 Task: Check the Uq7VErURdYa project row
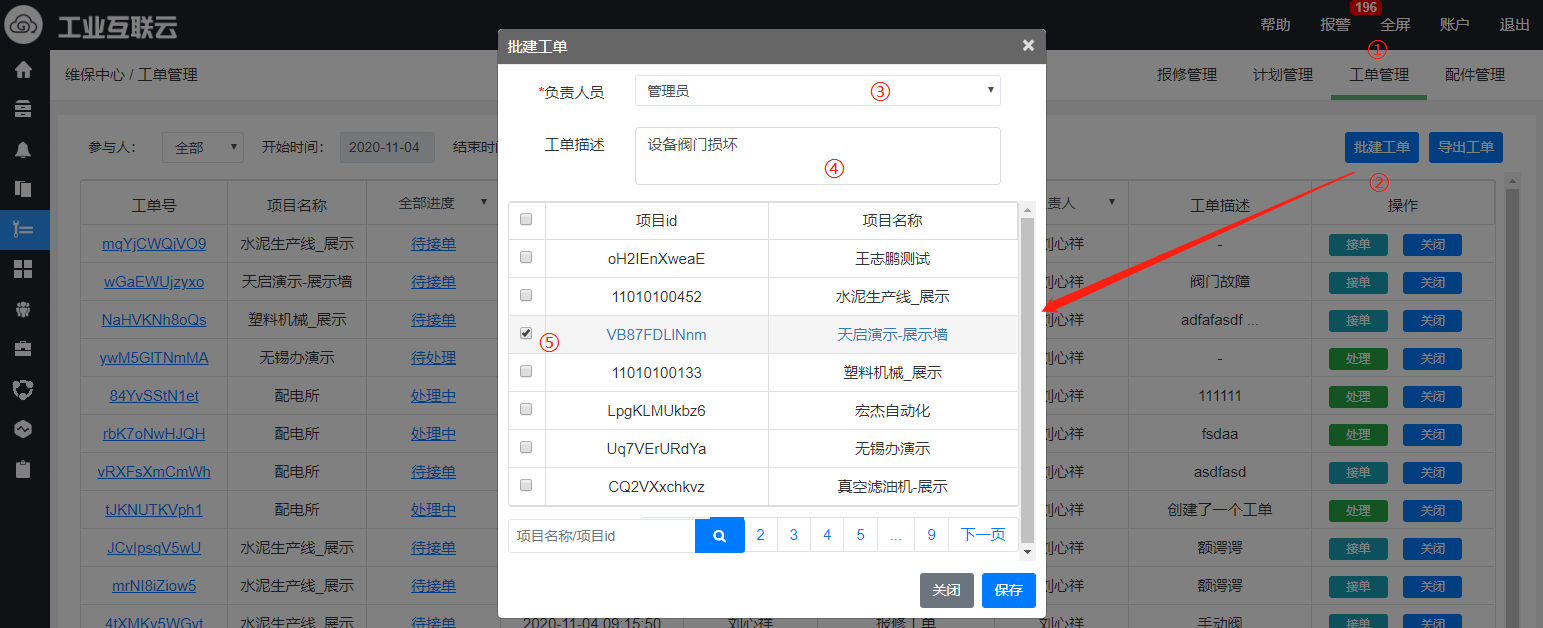click(526, 448)
